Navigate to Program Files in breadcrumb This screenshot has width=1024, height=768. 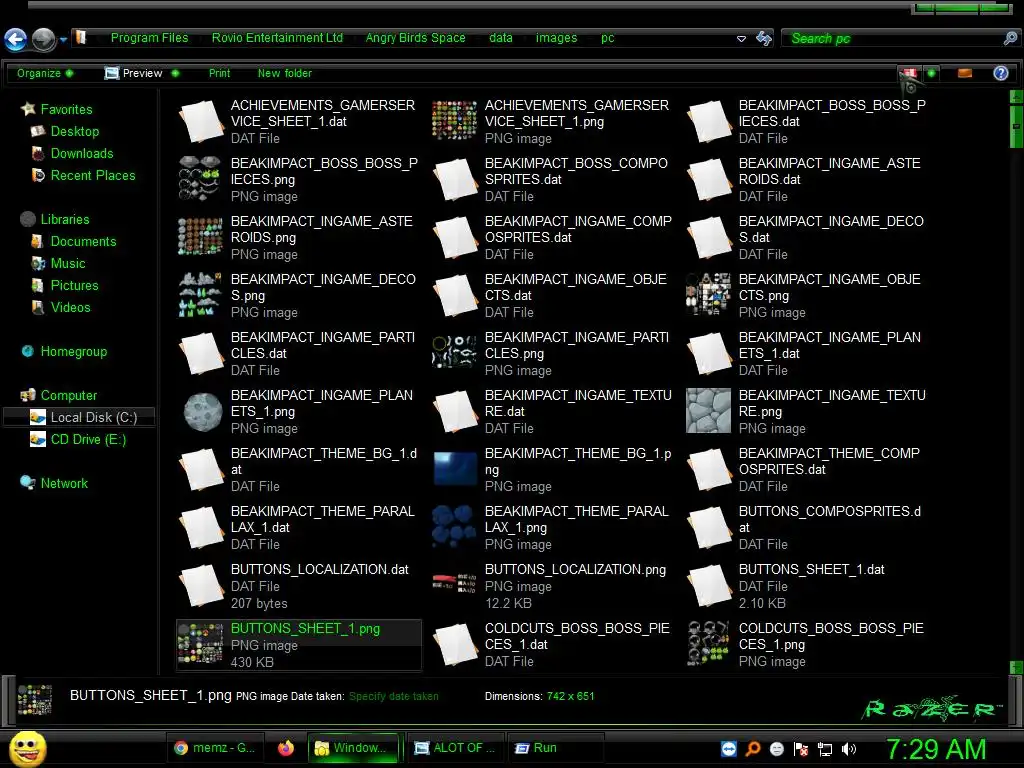[149, 38]
